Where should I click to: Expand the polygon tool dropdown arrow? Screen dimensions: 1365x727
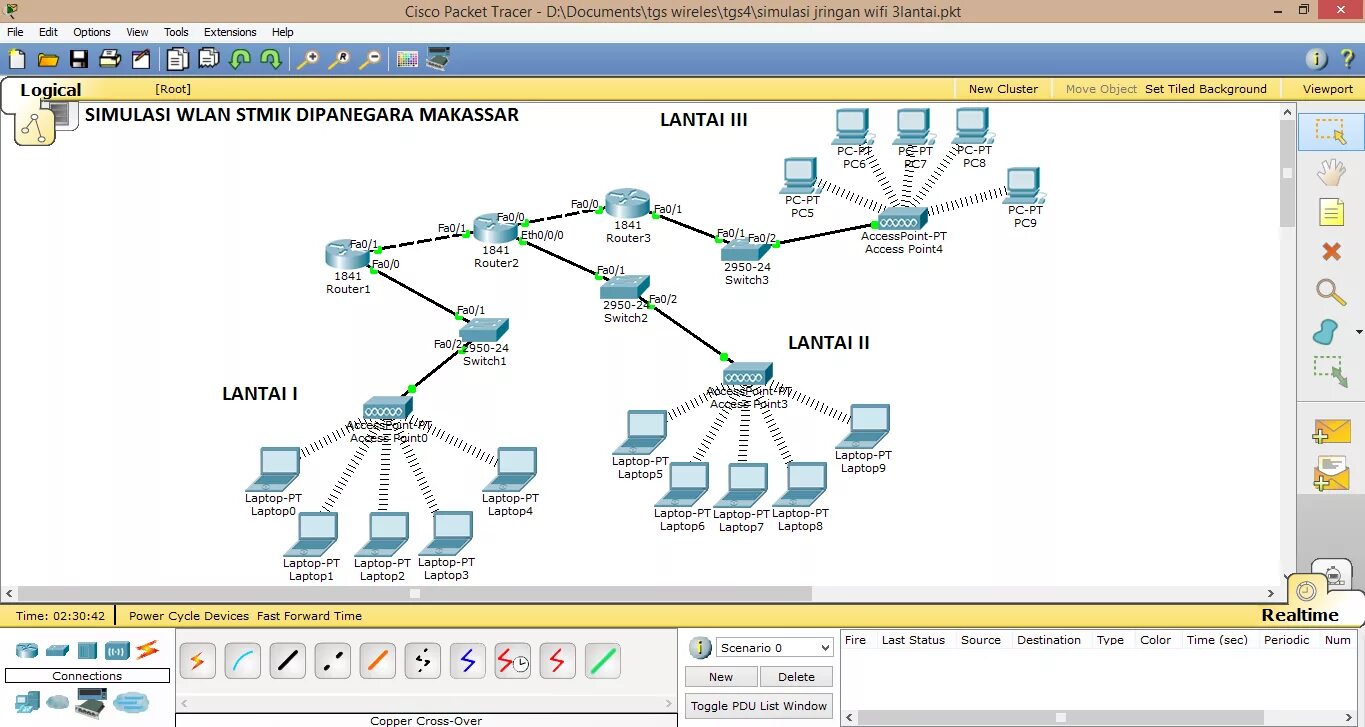[1358, 332]
